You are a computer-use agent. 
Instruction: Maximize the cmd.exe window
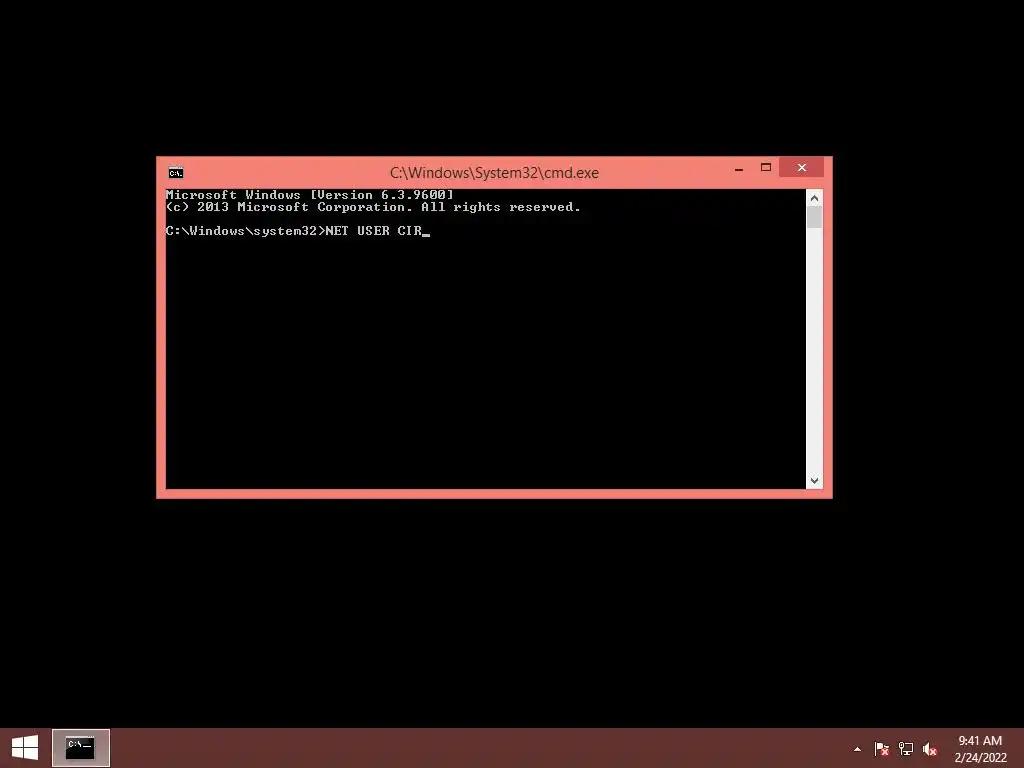pos(765,168)
